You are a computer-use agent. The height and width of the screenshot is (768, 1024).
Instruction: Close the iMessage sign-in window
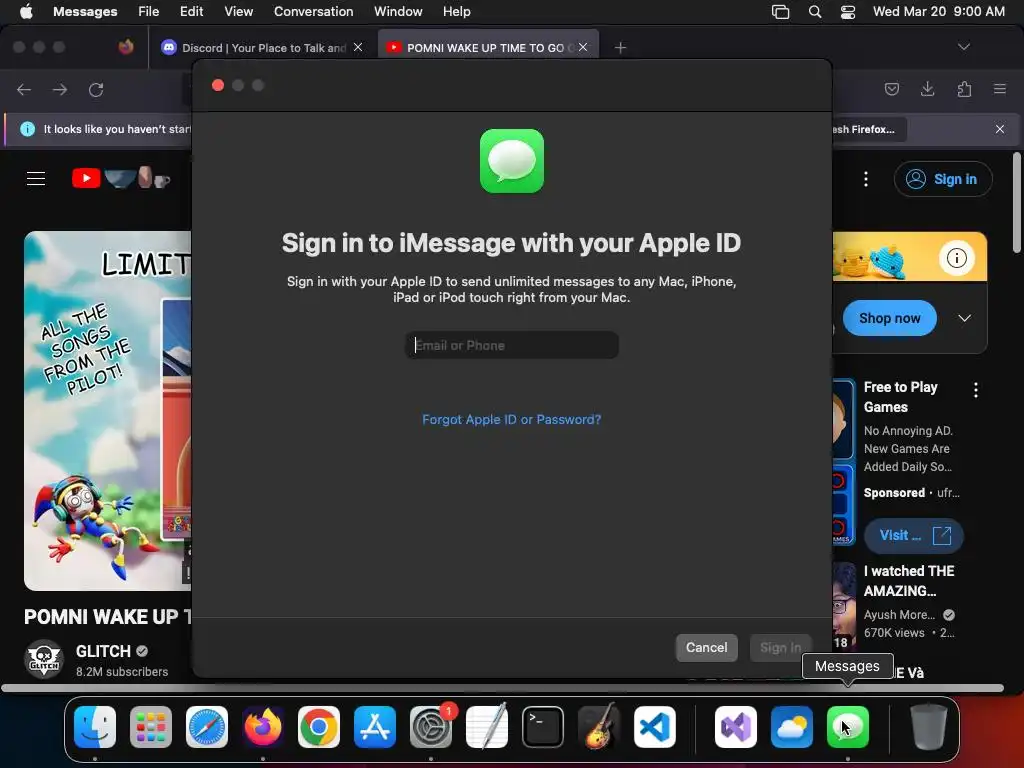(218, 86)
